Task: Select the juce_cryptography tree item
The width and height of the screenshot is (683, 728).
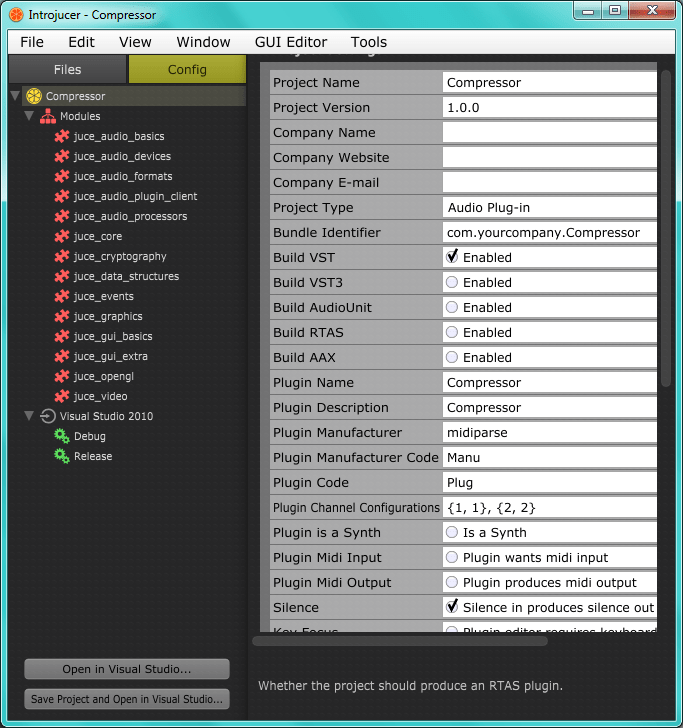Action: 120,256
